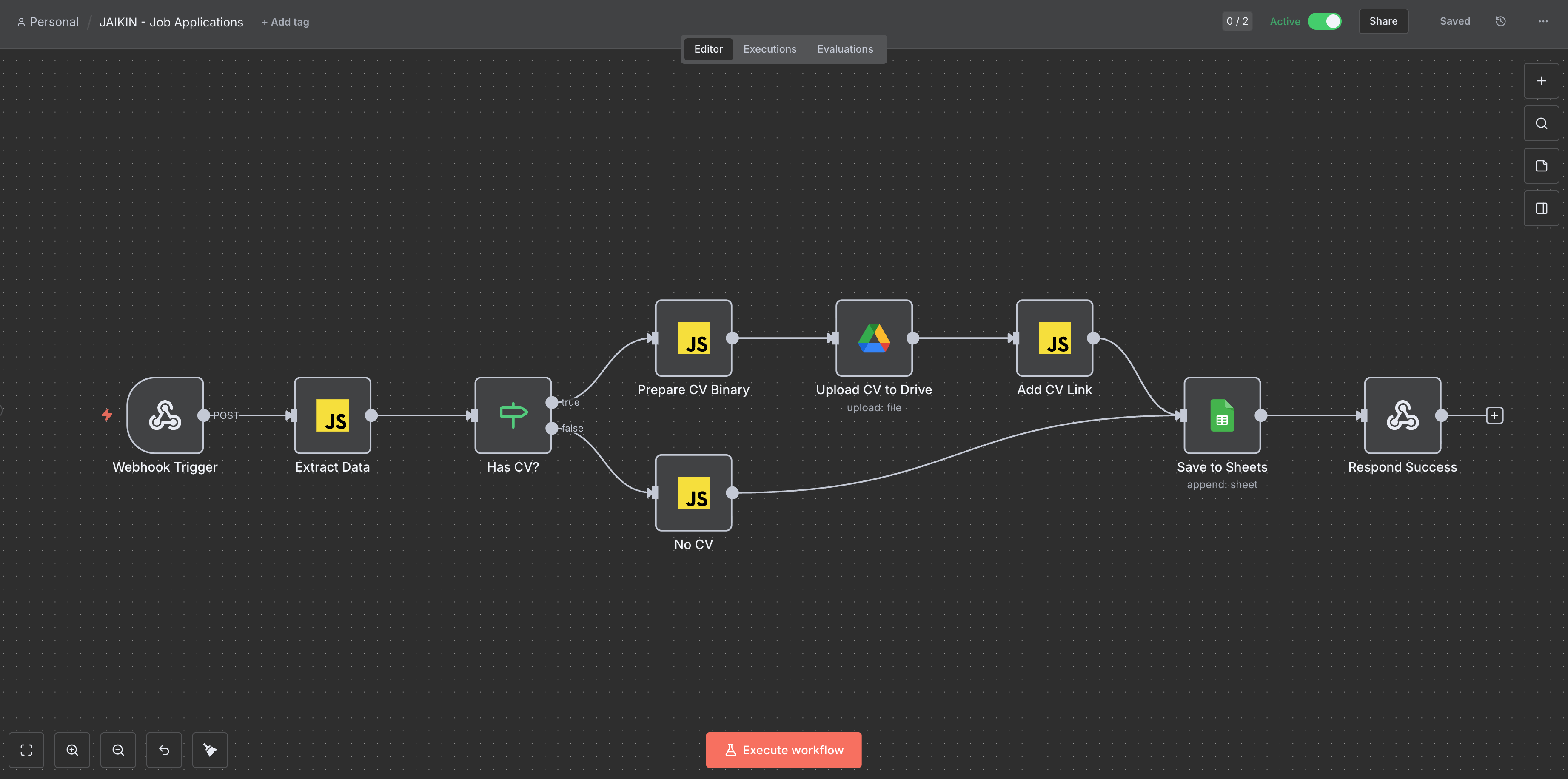Open the search panel on the right
This screenshot has height=779, width=1568.
[1541, 123]
